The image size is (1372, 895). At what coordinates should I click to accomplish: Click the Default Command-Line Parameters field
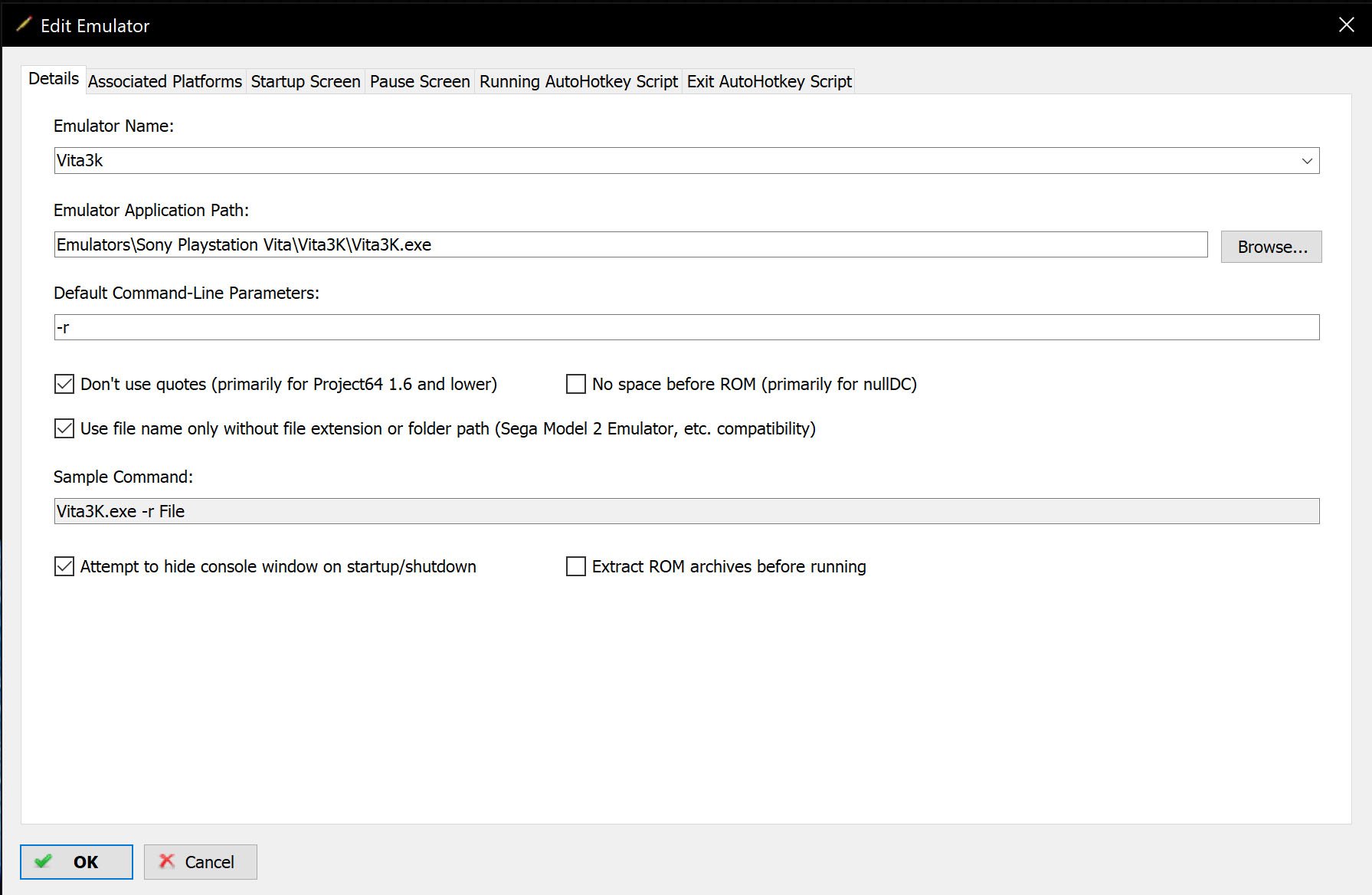(x=686, y=328)
